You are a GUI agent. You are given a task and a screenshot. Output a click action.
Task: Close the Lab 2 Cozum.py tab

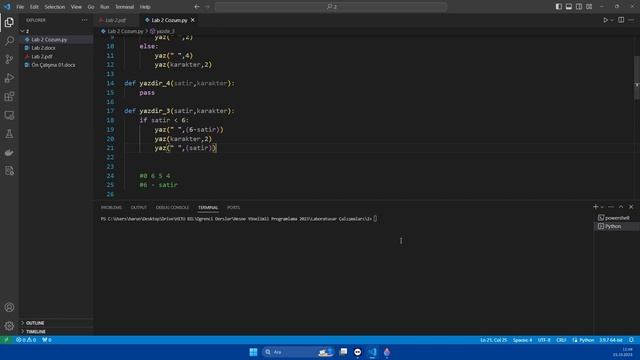coord(193,20)
